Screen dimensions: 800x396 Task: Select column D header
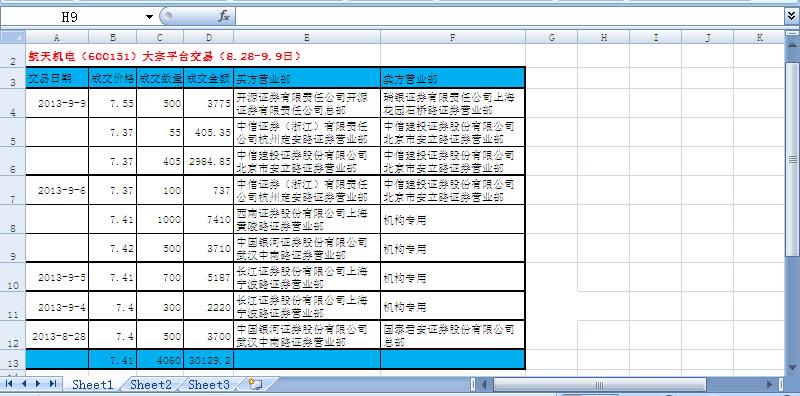coord(209,37)
